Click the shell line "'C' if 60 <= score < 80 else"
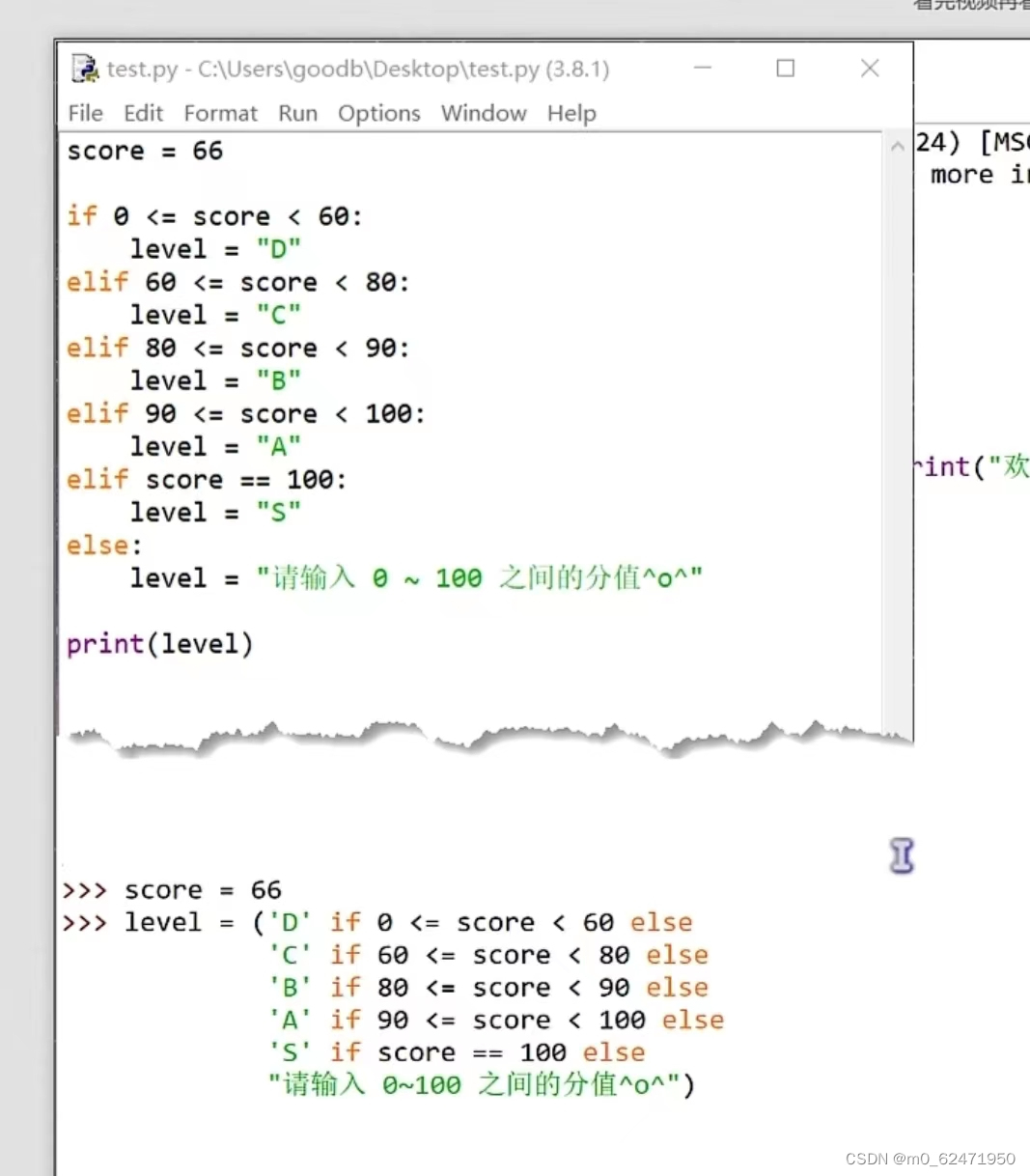 click(488, 955)
